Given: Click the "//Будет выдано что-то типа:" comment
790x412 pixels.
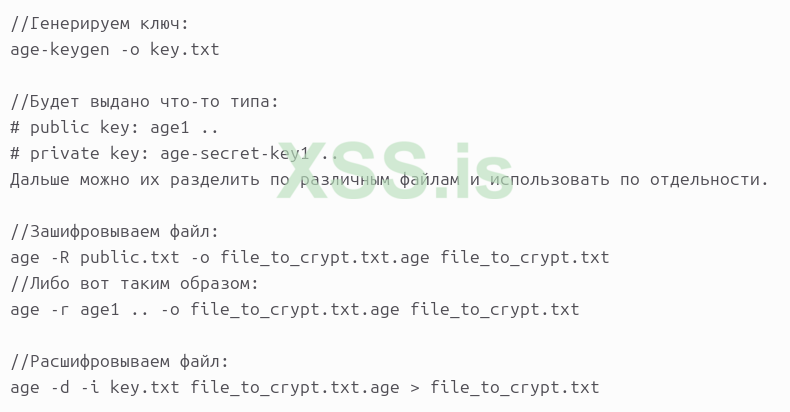Looking at the screenshot, I should (144, 101).
